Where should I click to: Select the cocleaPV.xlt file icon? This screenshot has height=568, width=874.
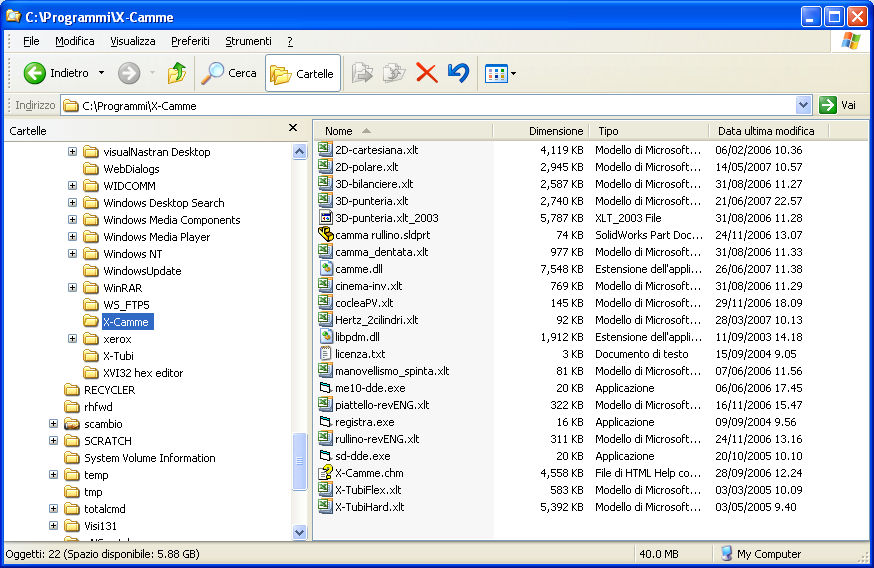pos(325,302)
